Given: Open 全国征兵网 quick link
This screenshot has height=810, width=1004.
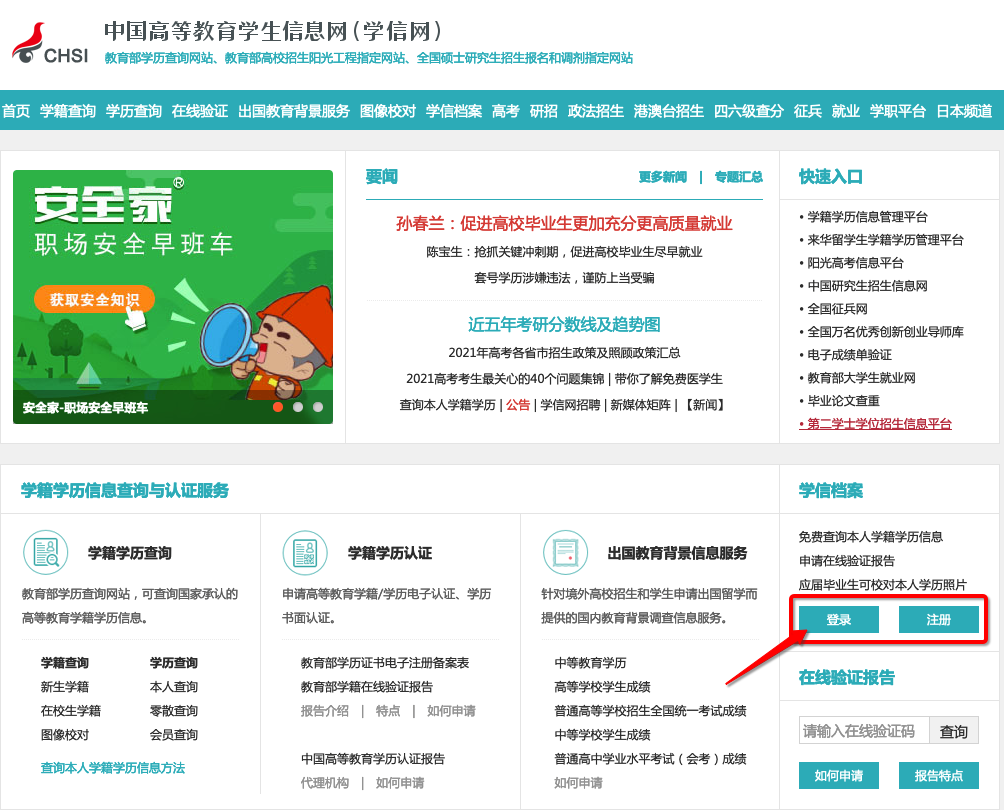Looking at the screenshot, I should pyautogui.click(x=837, y=309).
